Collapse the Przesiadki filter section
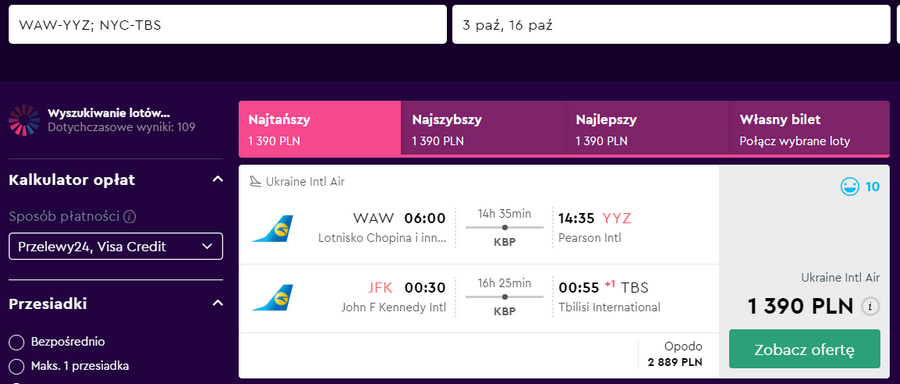Image resolution: width=900 pixels, height=384 pixels. tap(218, 303)
